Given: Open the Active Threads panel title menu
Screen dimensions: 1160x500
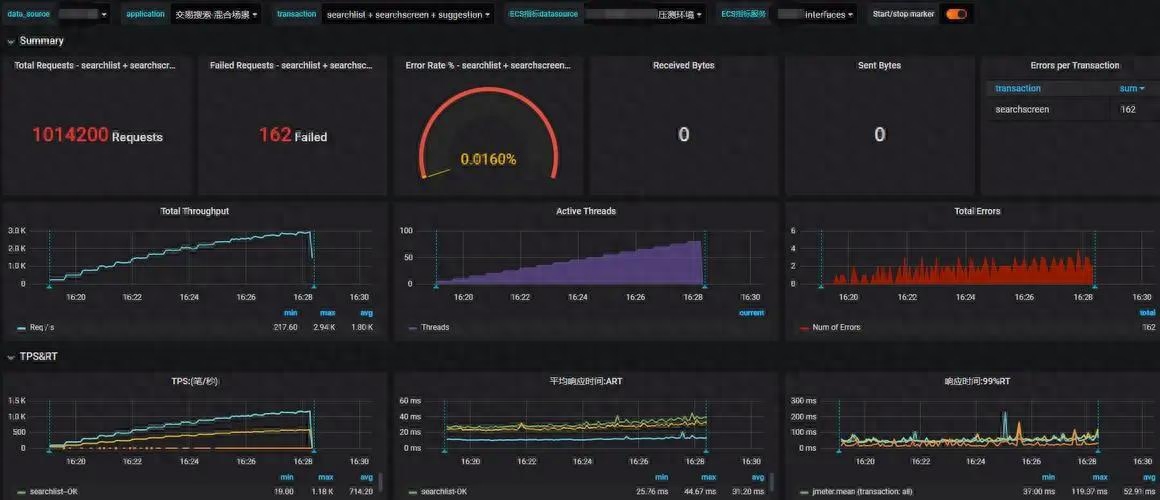Looking at the screenshot, I should [x=586, y=211].
